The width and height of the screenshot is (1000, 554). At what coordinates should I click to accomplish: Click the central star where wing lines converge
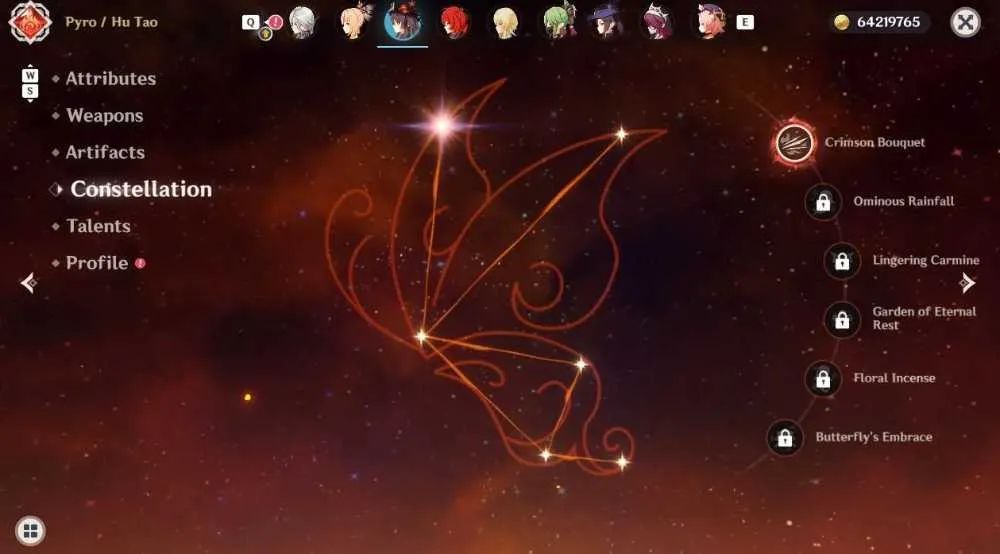coord(421,336)
